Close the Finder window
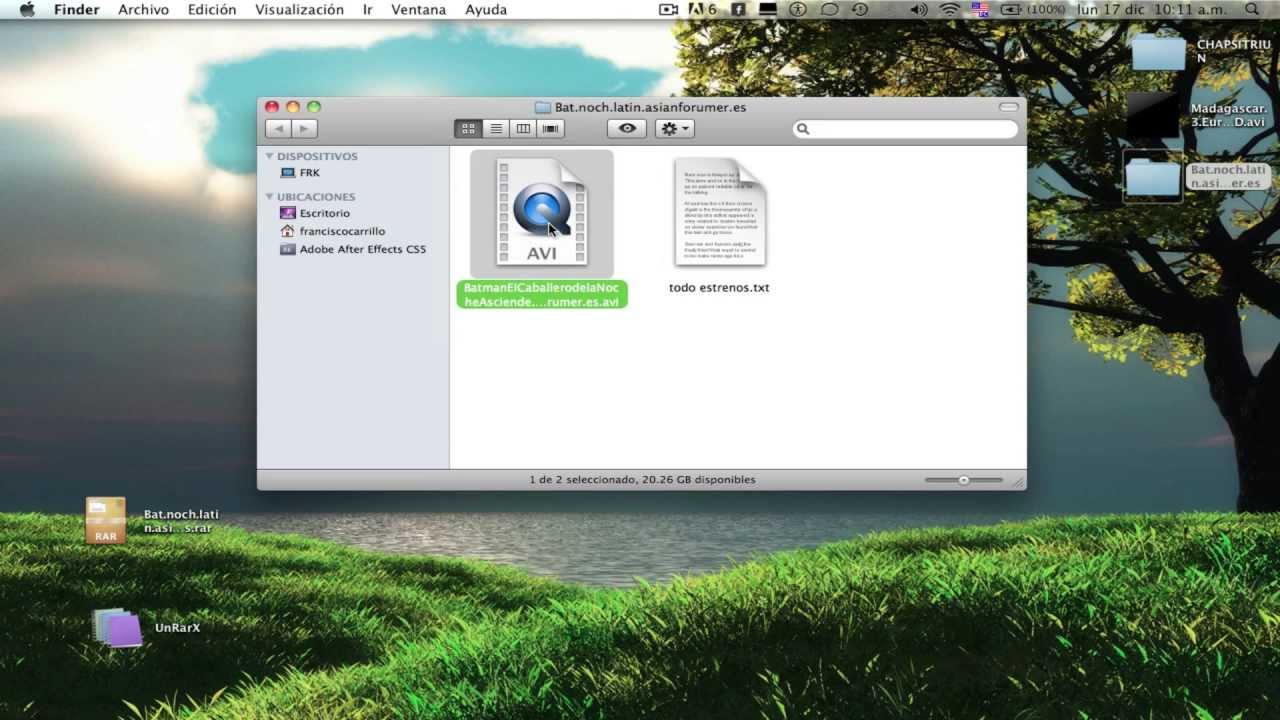The height and width of the screenshot is (720, 1280). tap(272, 107)
